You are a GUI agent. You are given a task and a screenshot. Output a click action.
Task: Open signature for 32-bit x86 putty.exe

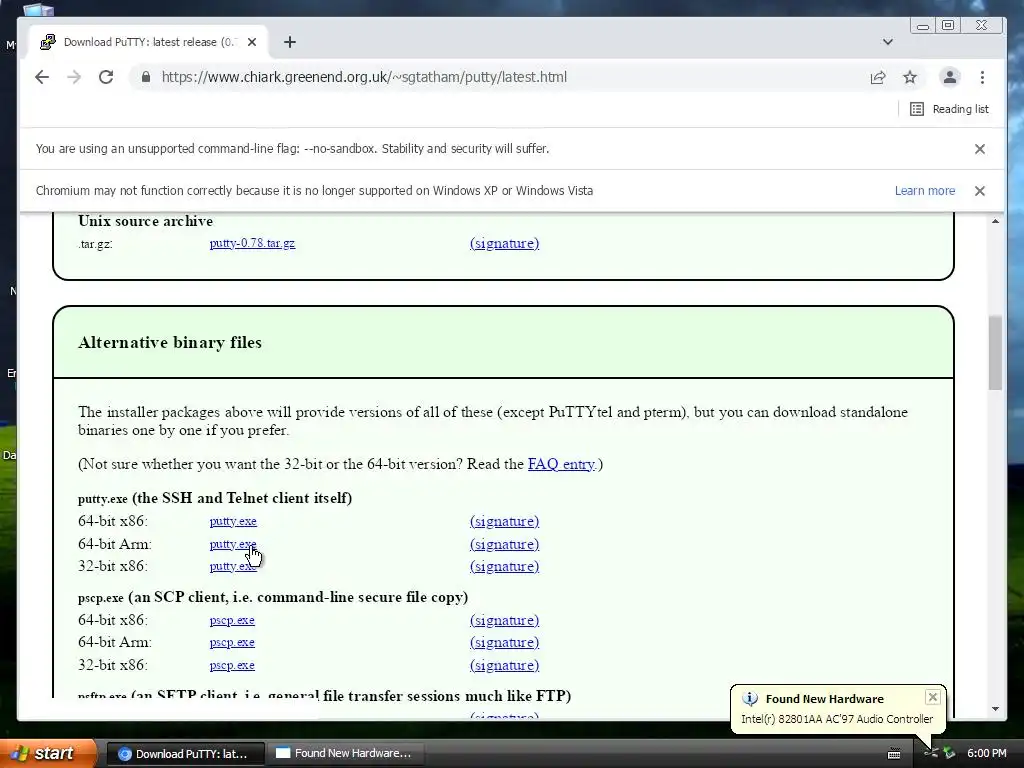504,566
